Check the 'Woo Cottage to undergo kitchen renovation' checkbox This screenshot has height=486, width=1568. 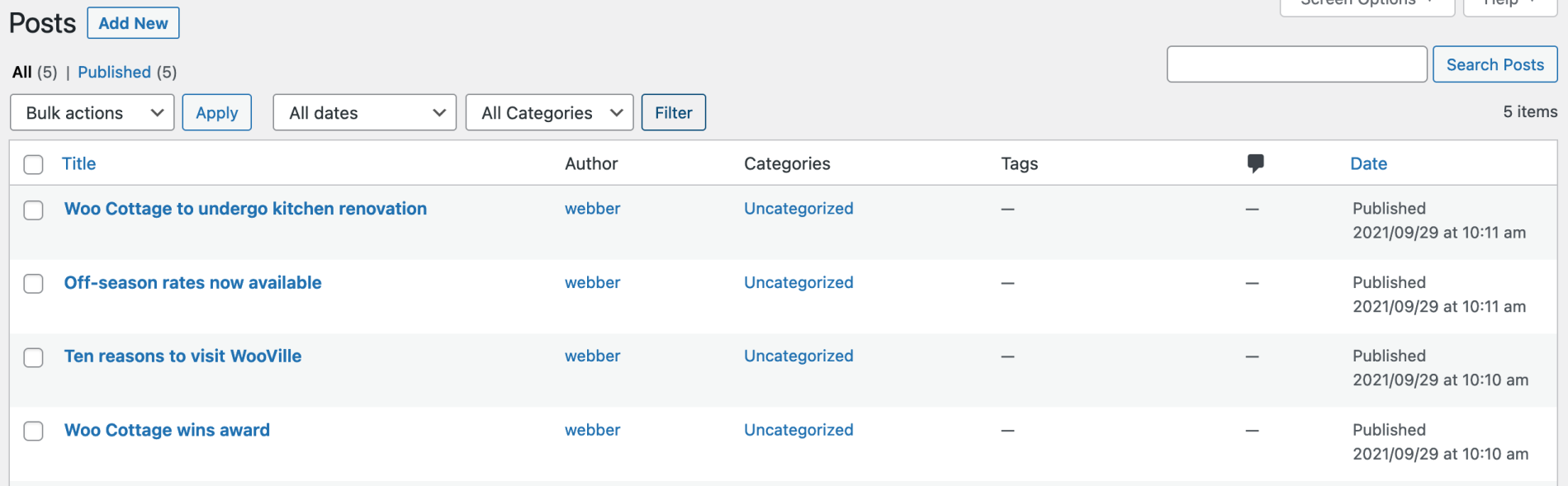(x=33, y=210)
